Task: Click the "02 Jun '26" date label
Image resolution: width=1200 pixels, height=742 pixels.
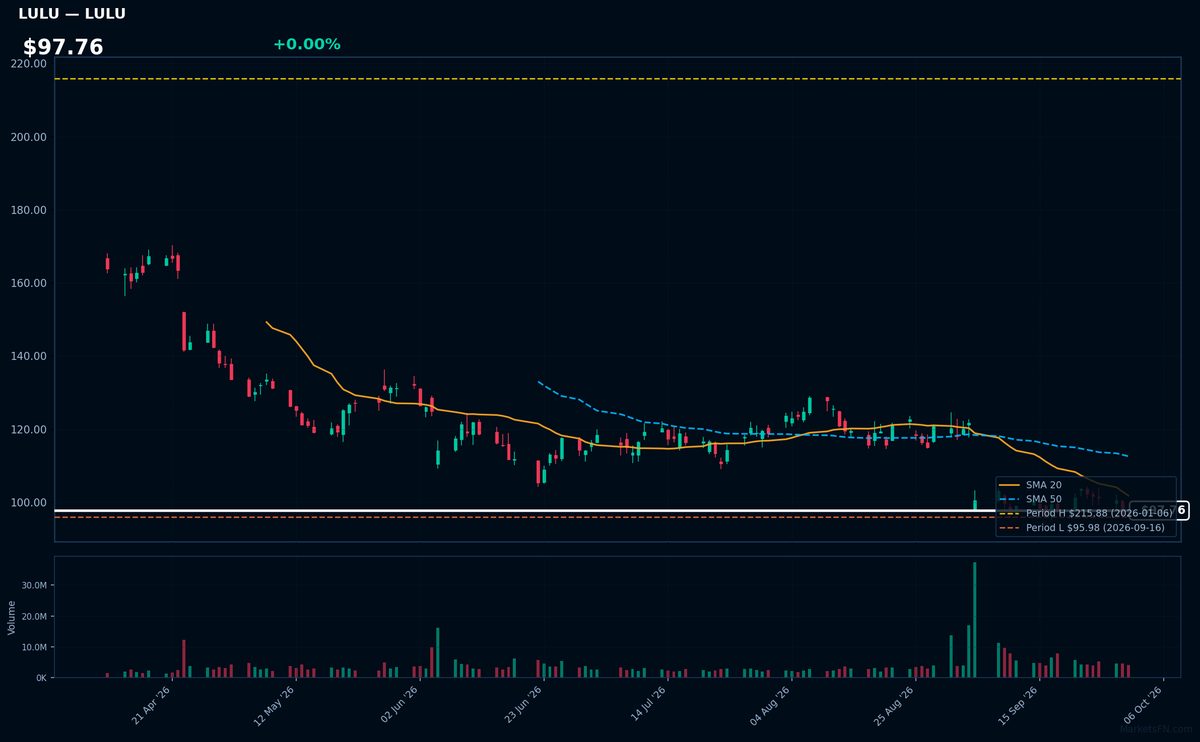Action: pos(399,705)
